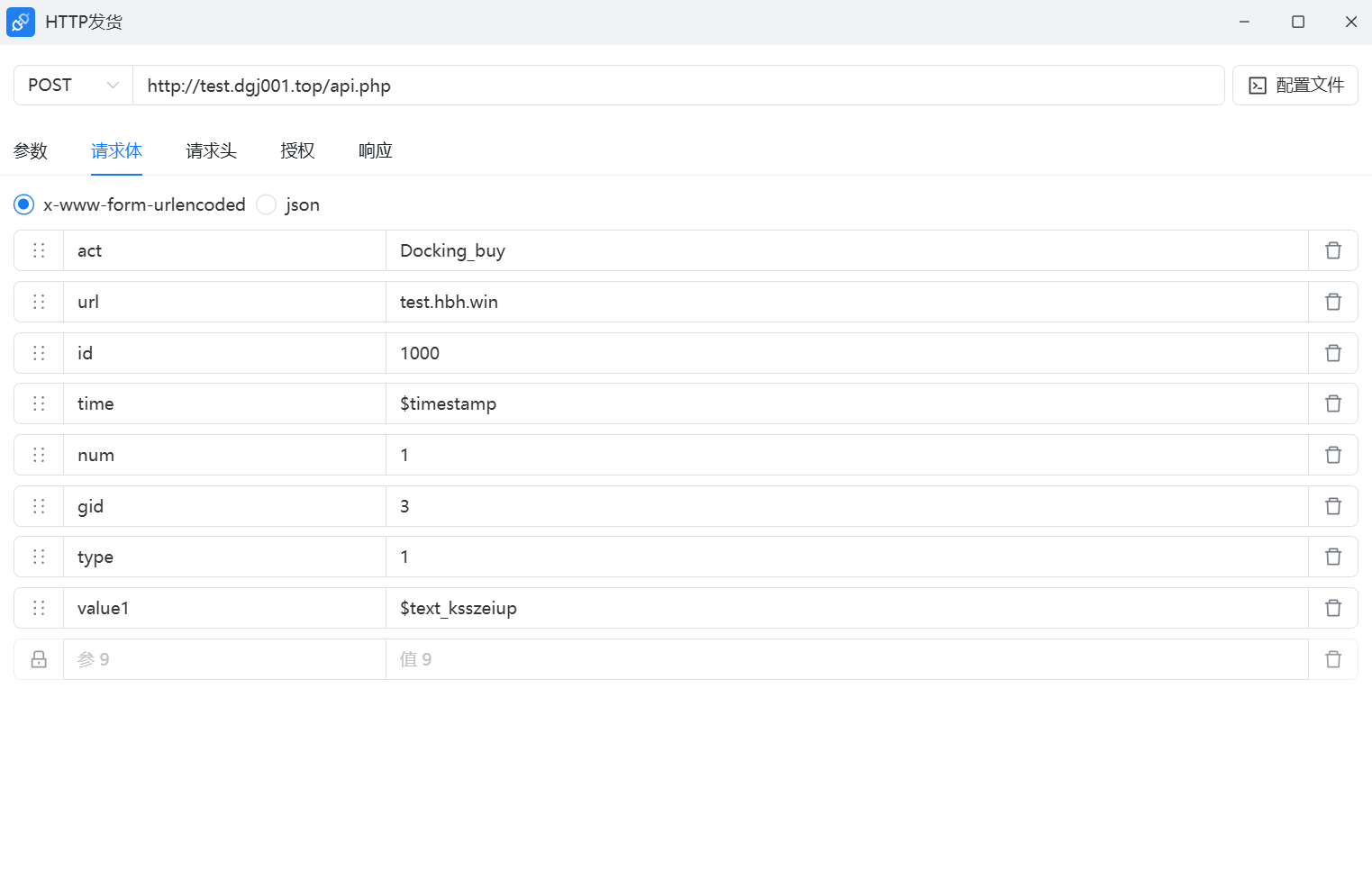The height and width of the screenshot is (888, 1372).
Task: Switch body format to json
Action: pos(267,204)
